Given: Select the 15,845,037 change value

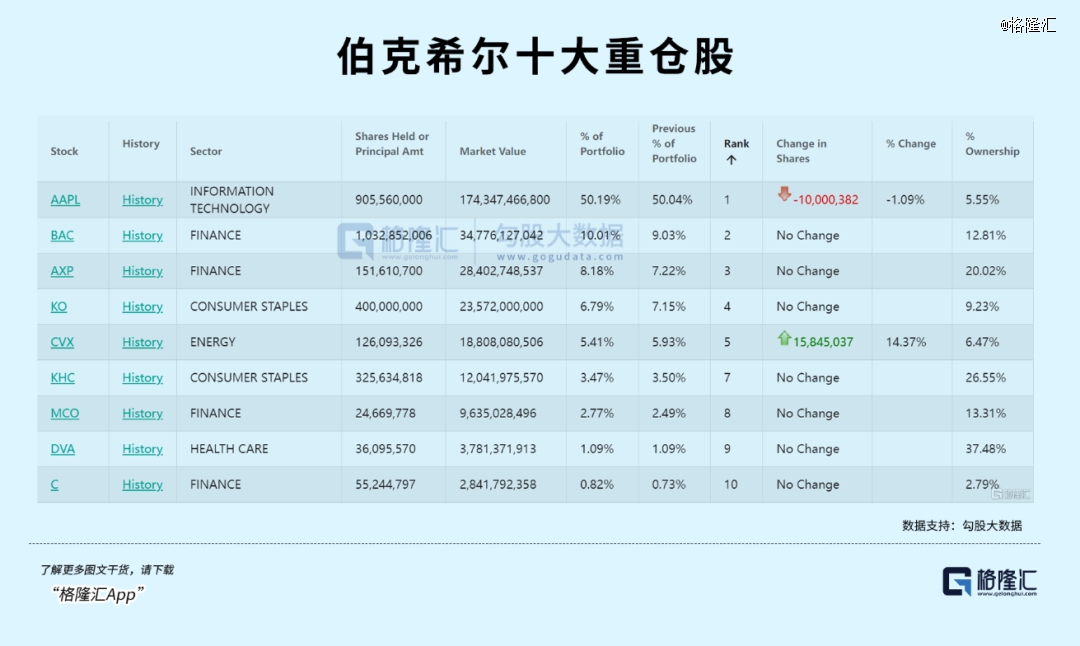Looking at the screenshot, I should (823, 342).
